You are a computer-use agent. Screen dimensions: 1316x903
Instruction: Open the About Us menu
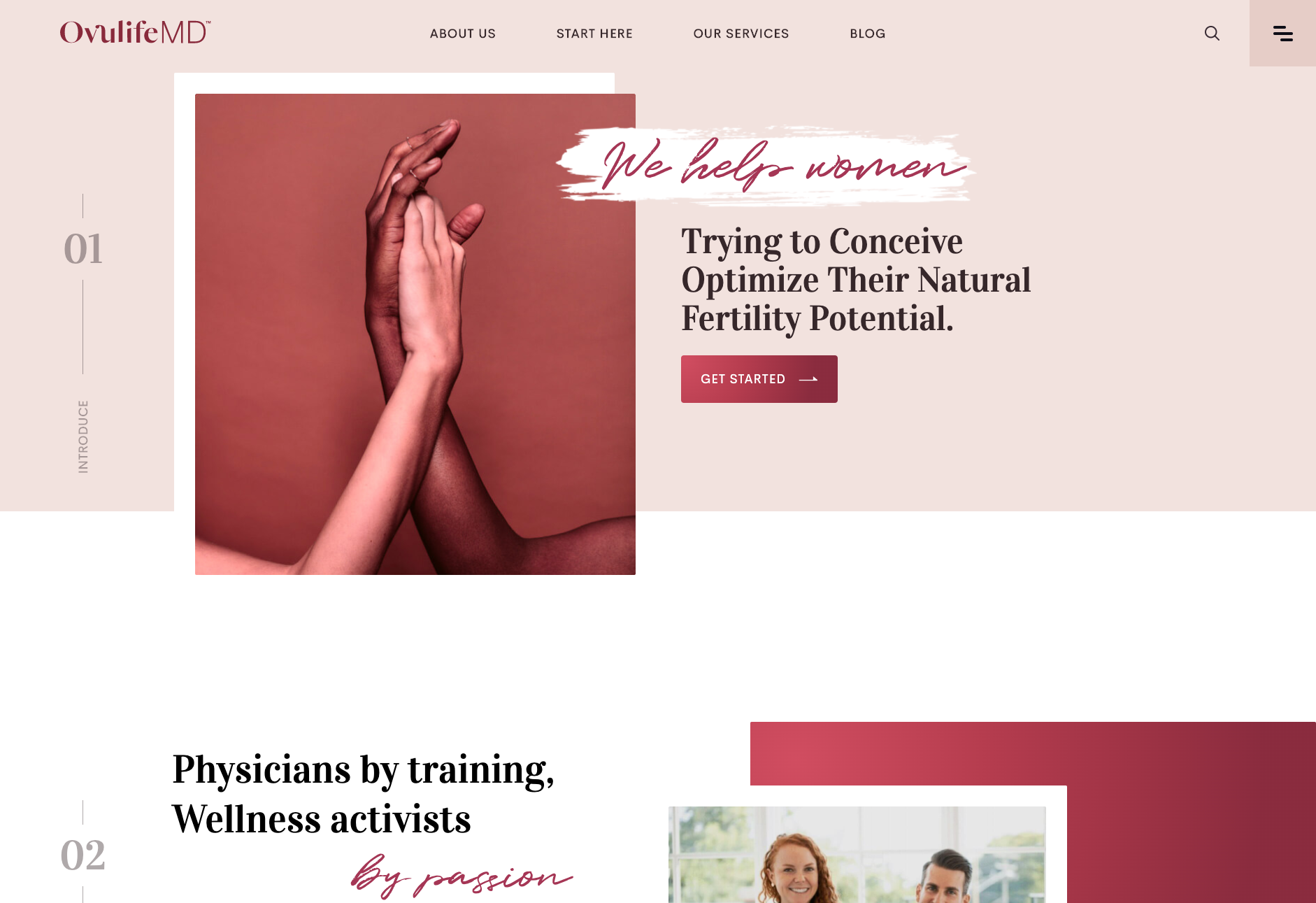(463, 34)
